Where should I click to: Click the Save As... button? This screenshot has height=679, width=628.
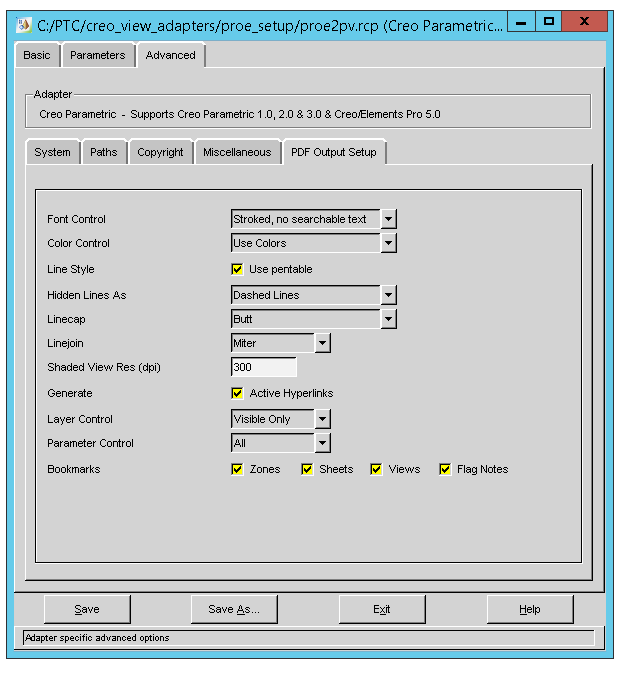(x=234, y=609)
